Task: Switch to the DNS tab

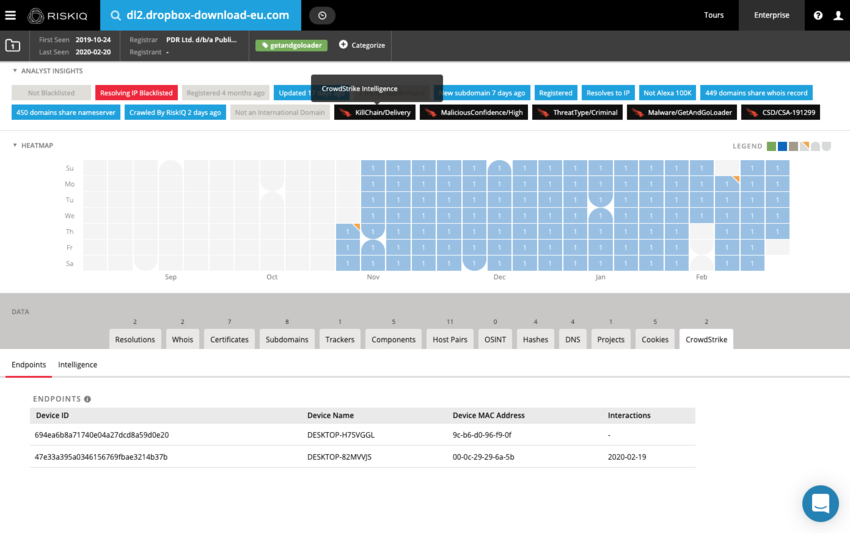Action: point(572,339)
